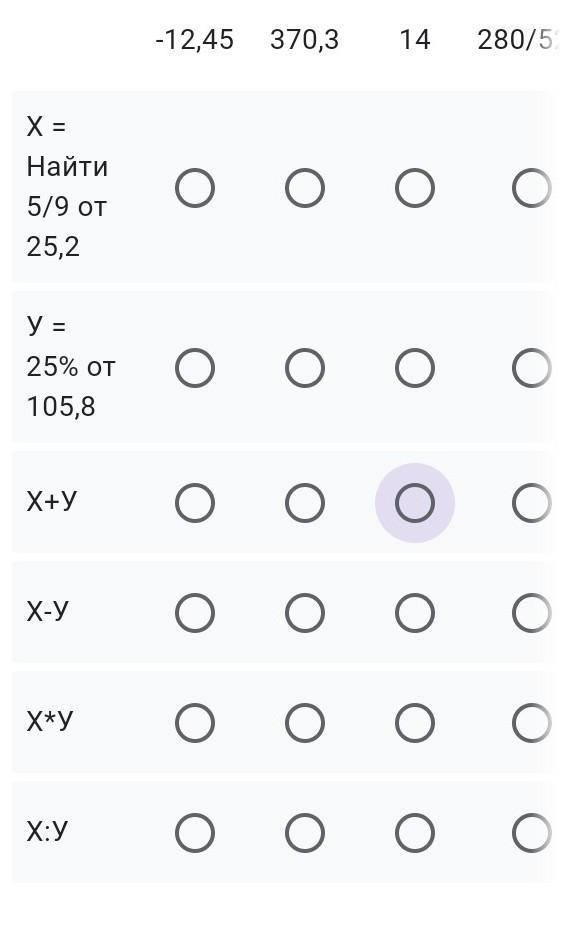Viewport: 576px width, 942px height.
Task: Tick -12,45 for X:У row
Action: (x=195, y=833)
